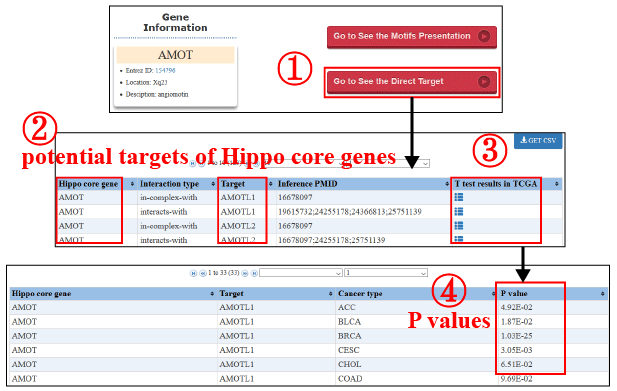Click play icon on Direct Target button

point(484,81)
